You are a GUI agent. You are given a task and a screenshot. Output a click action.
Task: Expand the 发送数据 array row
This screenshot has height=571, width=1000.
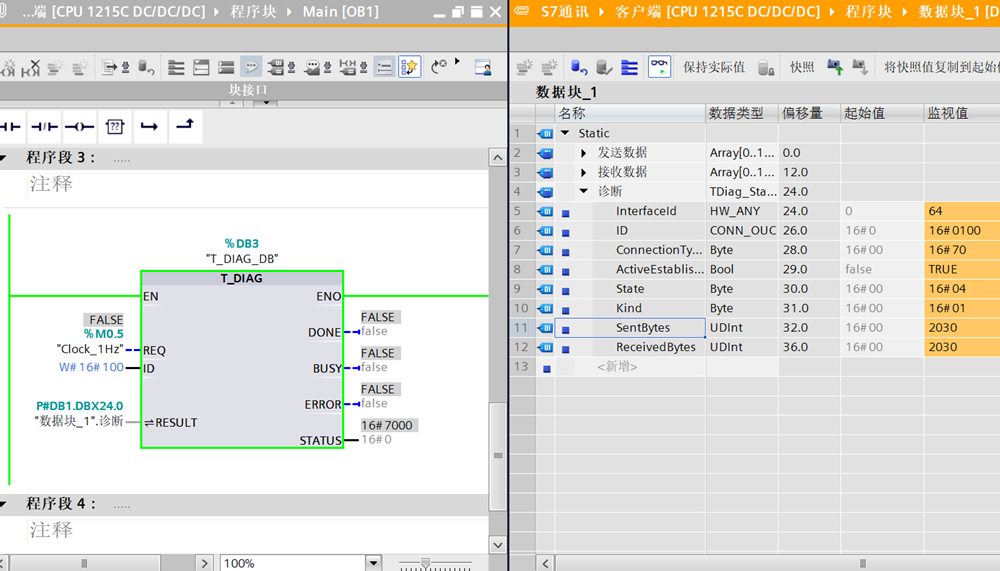(584, 153)
